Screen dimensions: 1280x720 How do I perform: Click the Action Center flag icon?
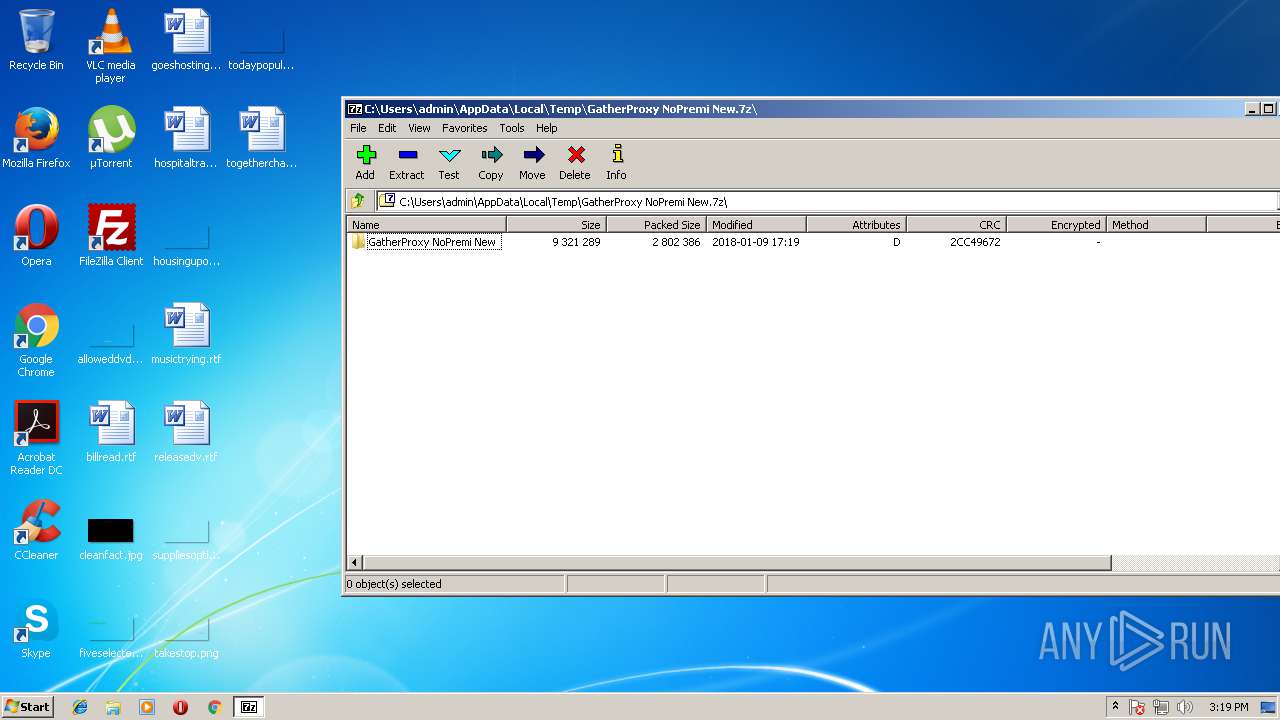pos(1137,707)
